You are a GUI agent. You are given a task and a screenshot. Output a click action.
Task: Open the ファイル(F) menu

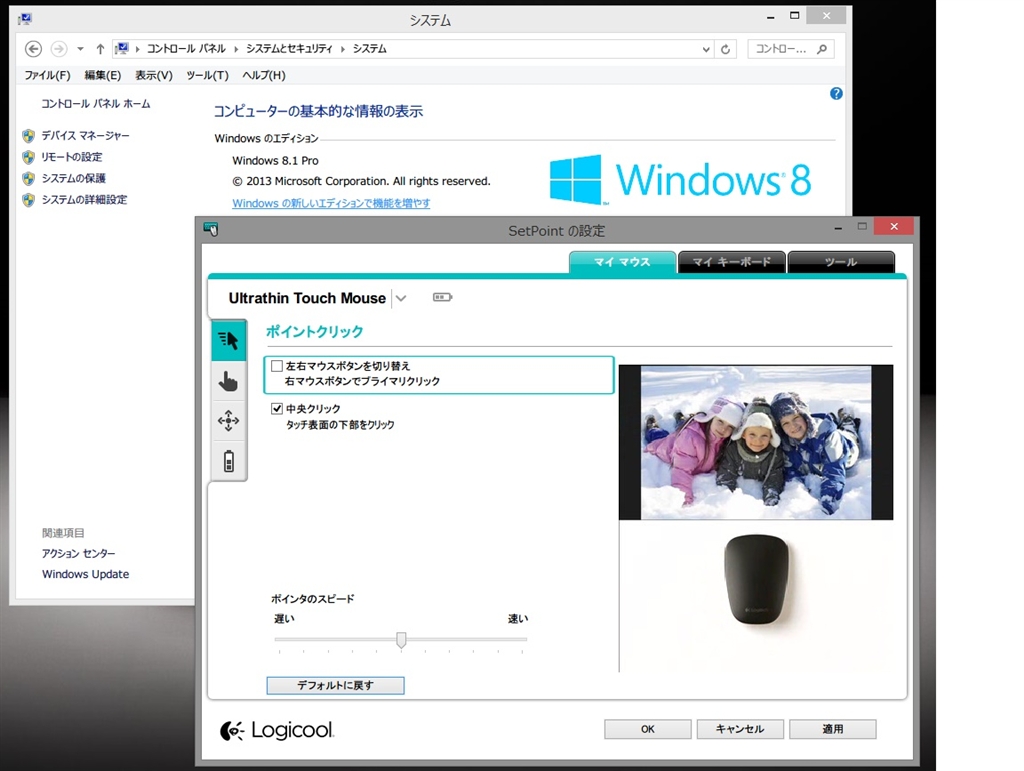[x=47, y=75]
